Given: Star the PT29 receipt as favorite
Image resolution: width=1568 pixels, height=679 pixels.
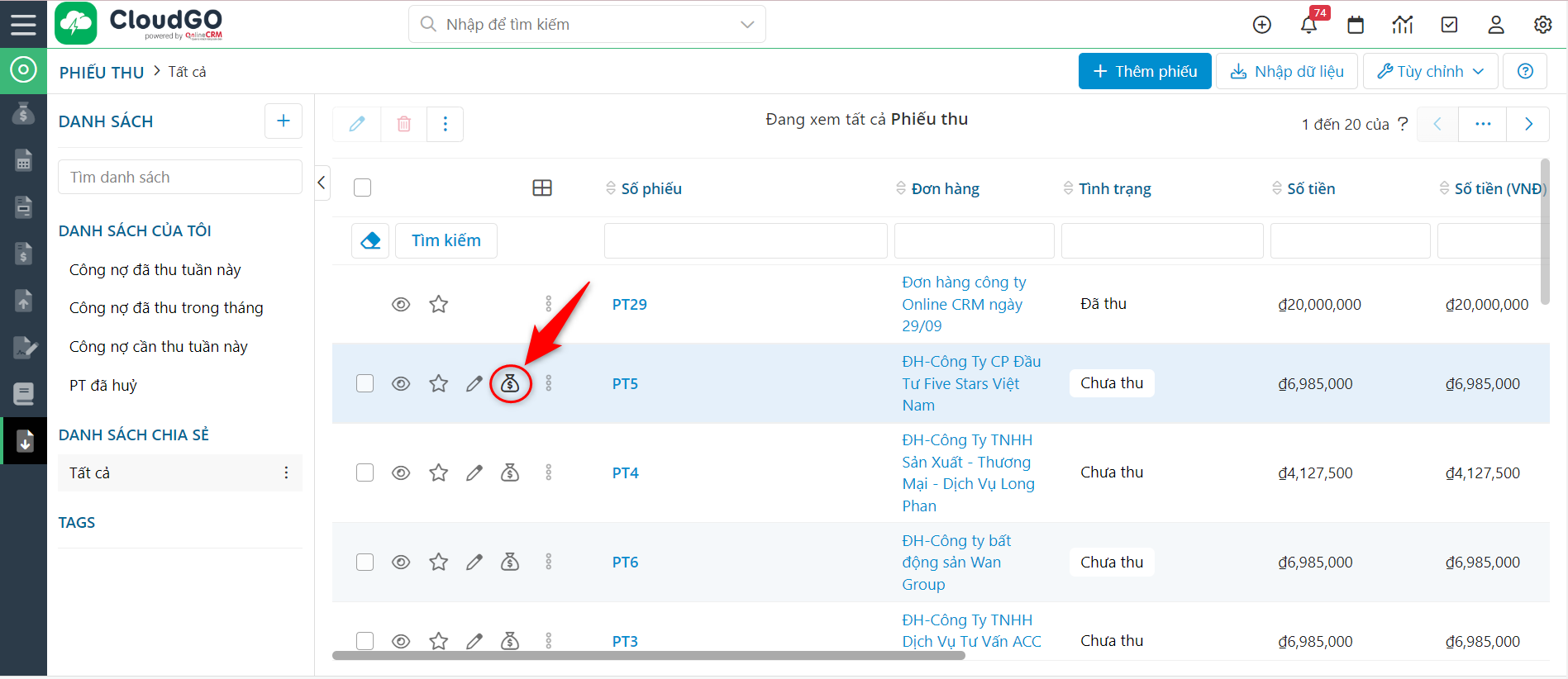Looking at the screenshot, I should [438, 304].
